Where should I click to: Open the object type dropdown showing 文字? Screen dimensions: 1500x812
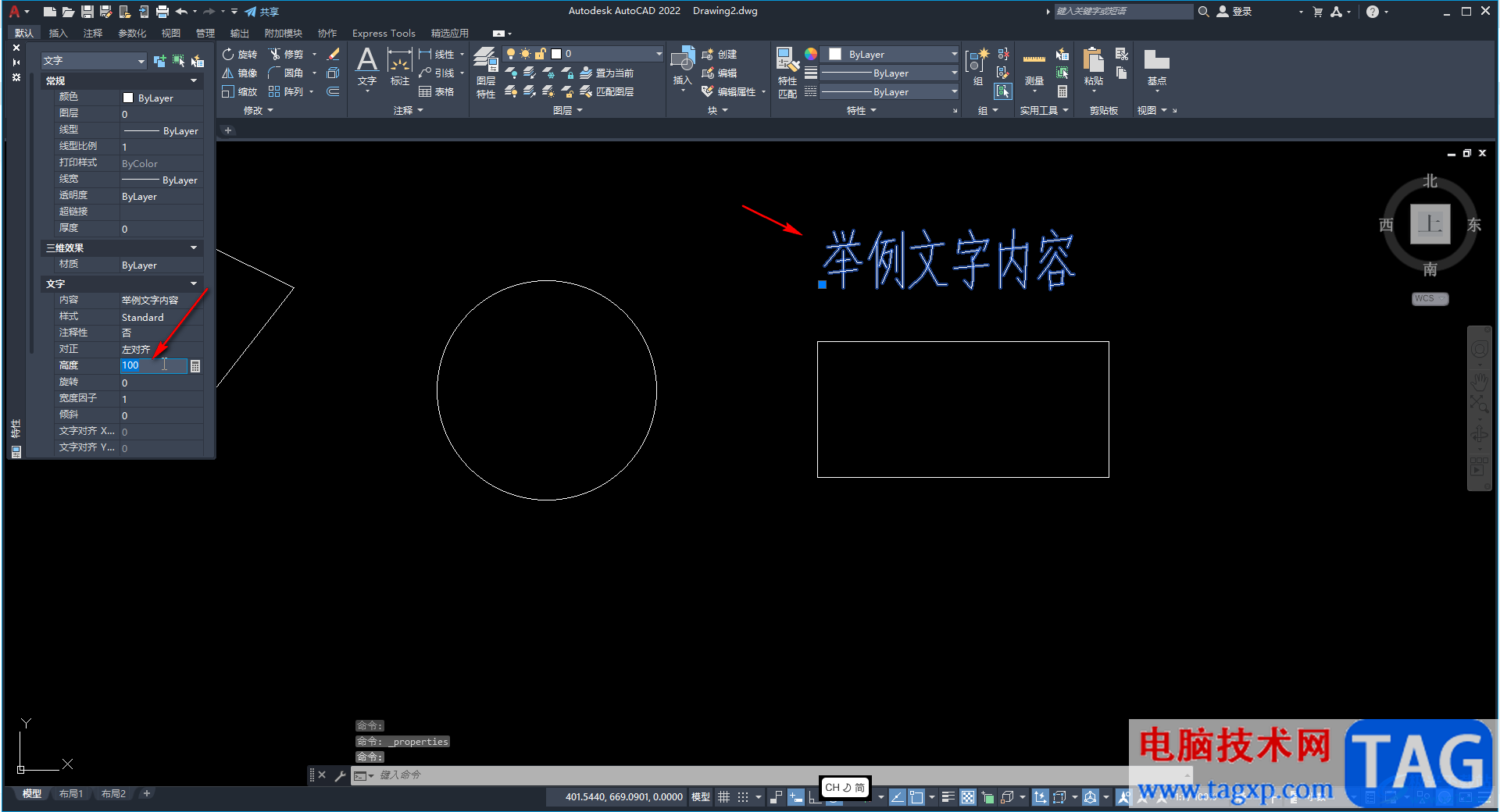94,61
